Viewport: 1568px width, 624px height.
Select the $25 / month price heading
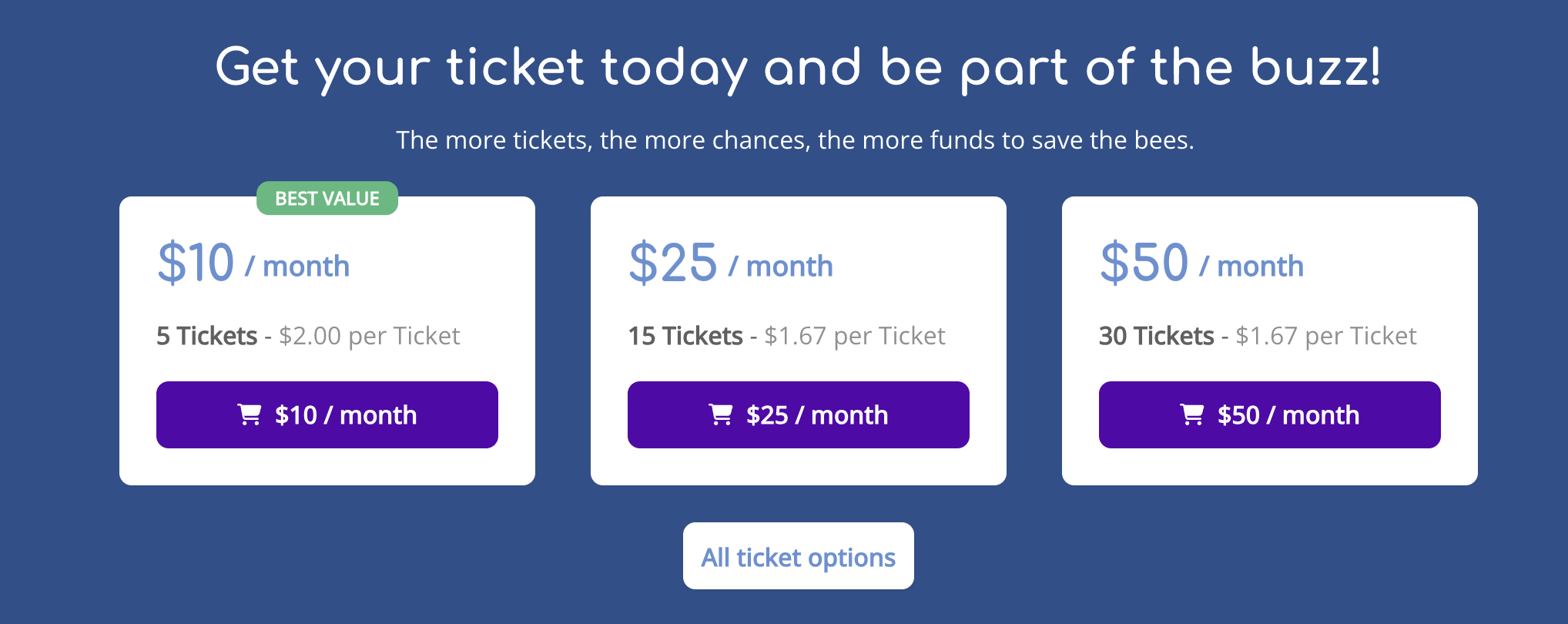tap(731, 263)
